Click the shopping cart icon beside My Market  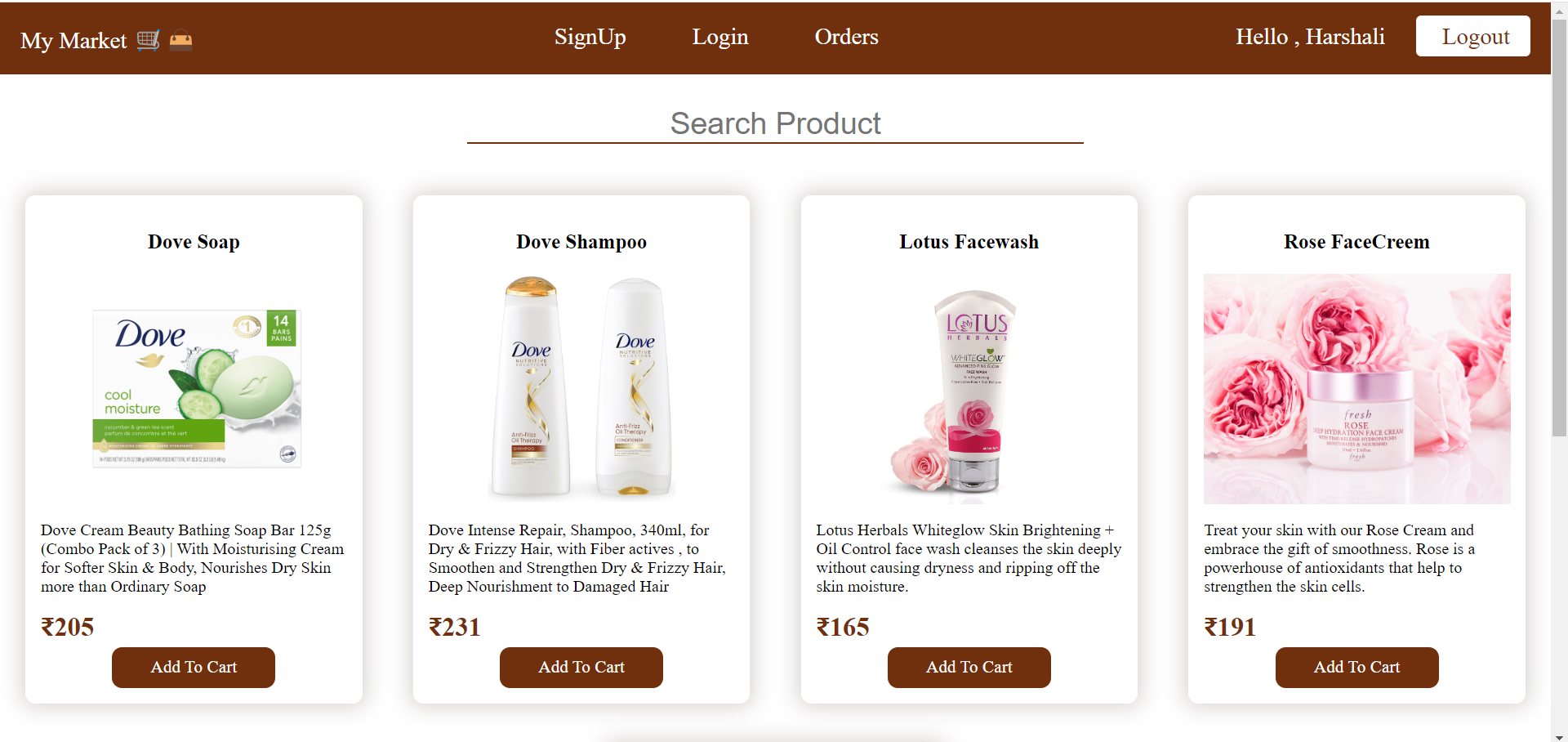point(148,40)
